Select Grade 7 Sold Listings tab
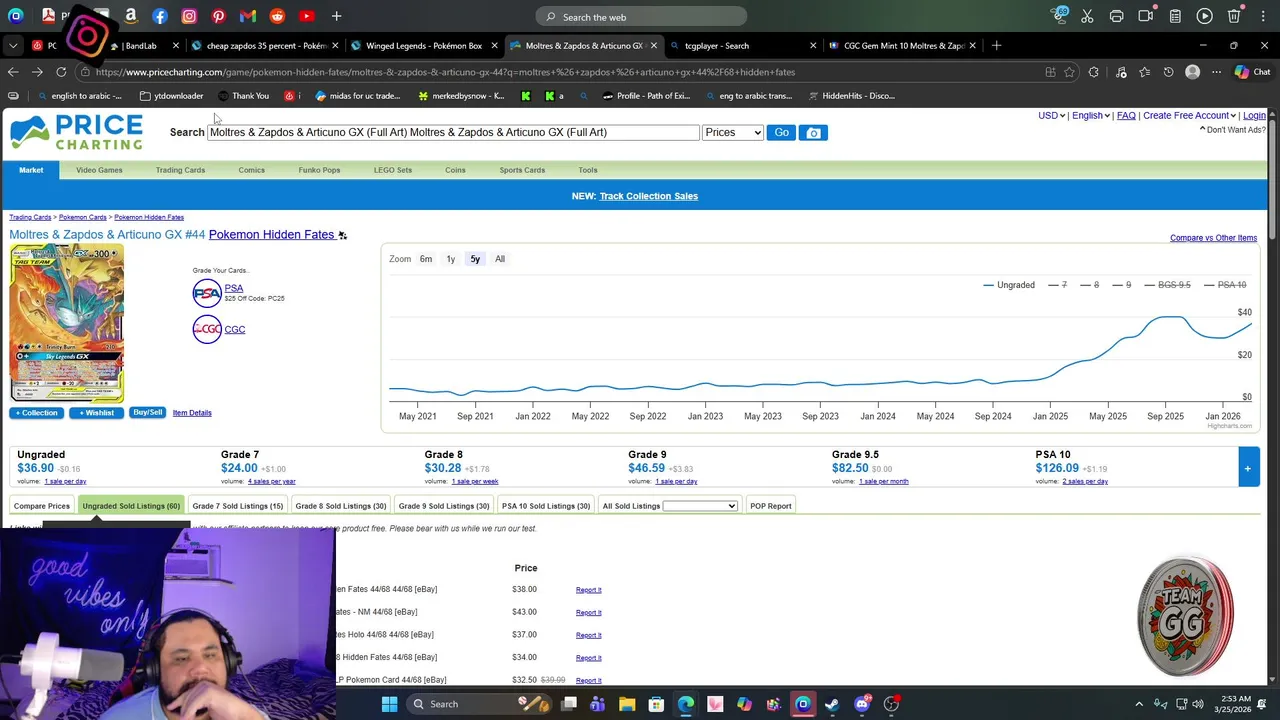The height and width of the screenshot is (720, 1280). point(237,506)
